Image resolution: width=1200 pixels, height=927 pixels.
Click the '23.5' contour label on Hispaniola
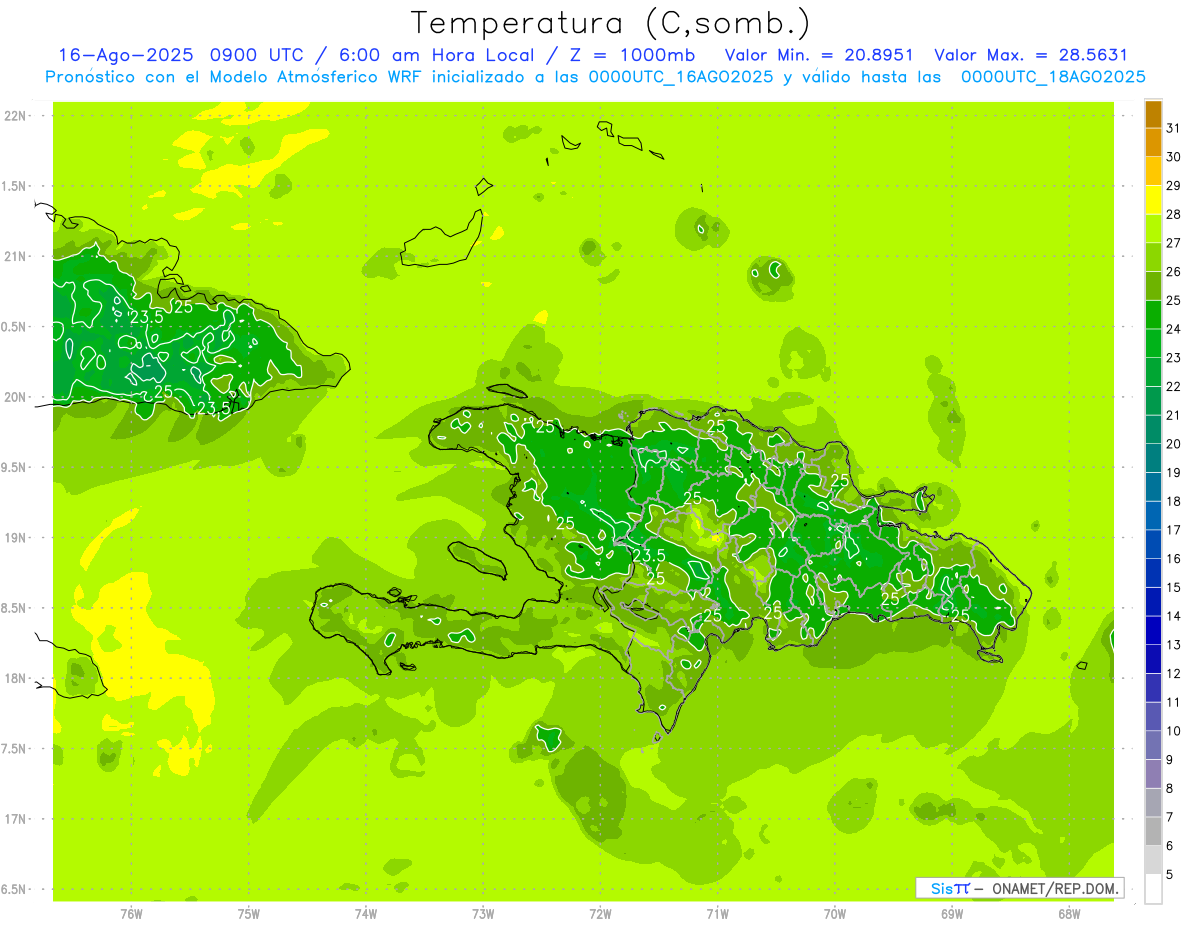pyautogui.click(x=649, y=556)
